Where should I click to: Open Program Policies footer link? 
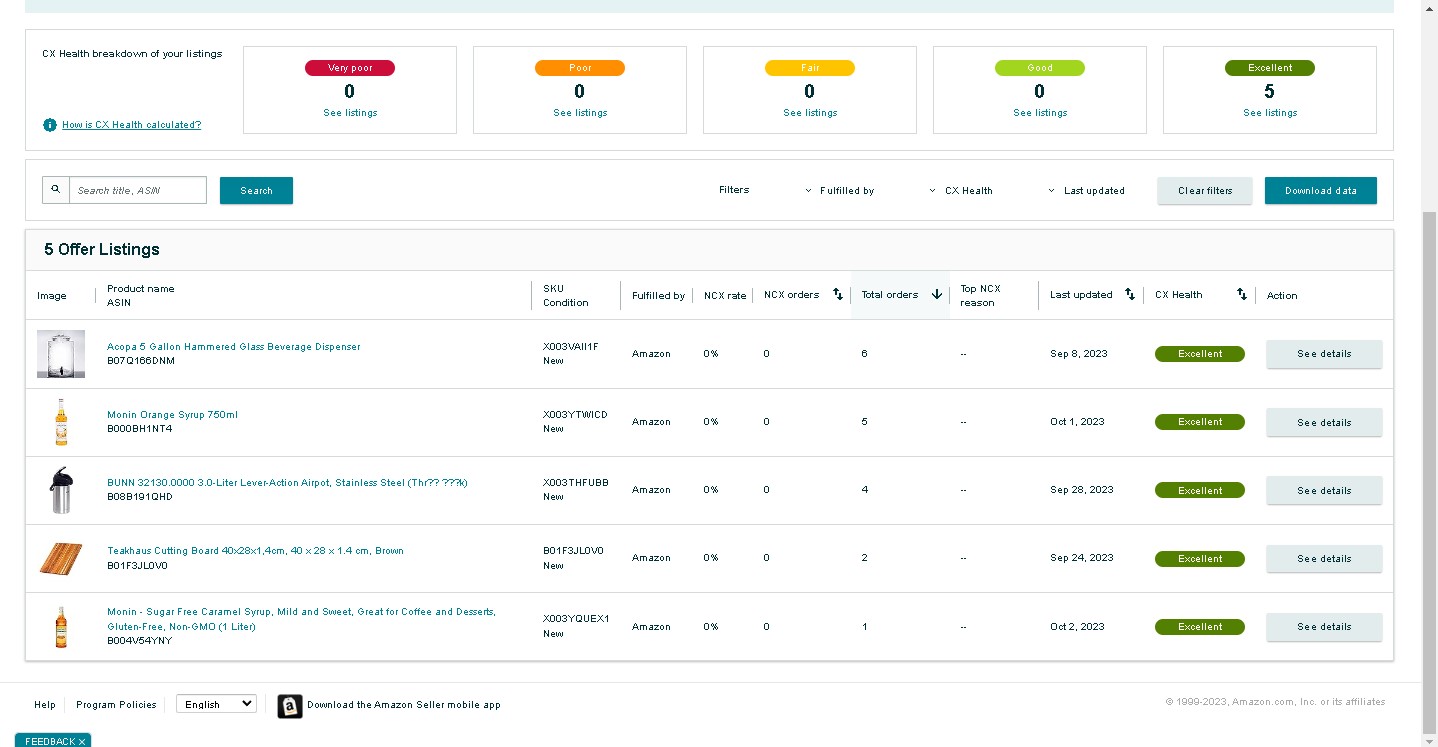tap(116, 705)
